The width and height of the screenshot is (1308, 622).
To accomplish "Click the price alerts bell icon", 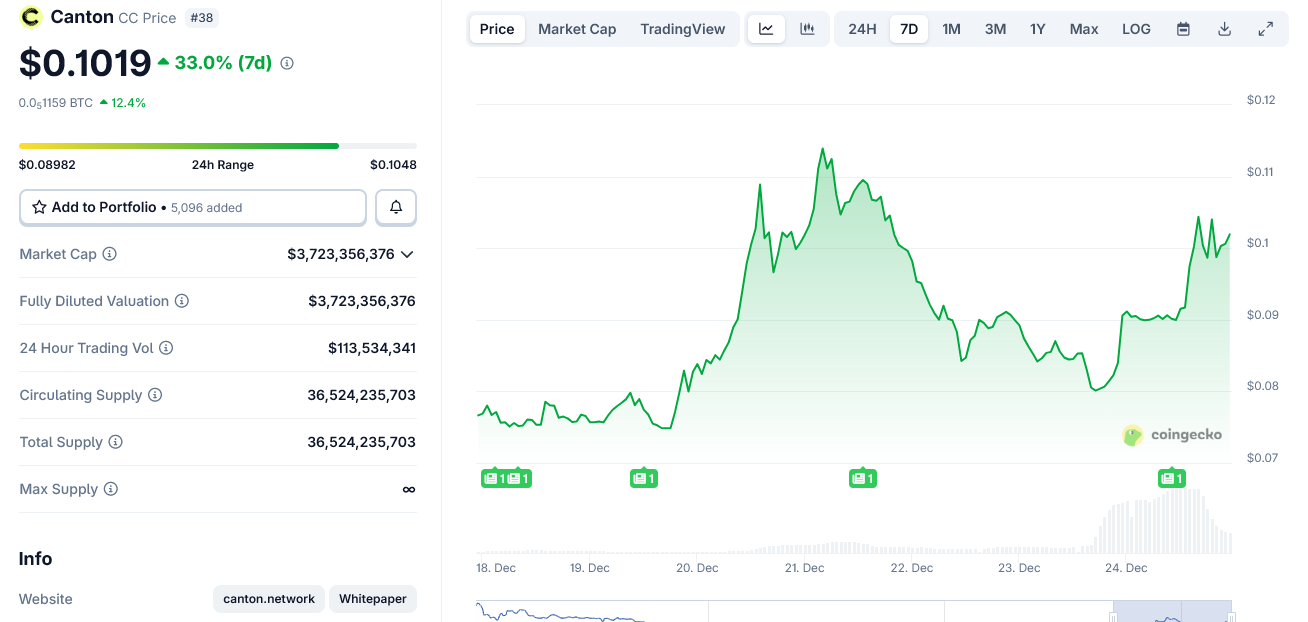I will click(395, 207).
